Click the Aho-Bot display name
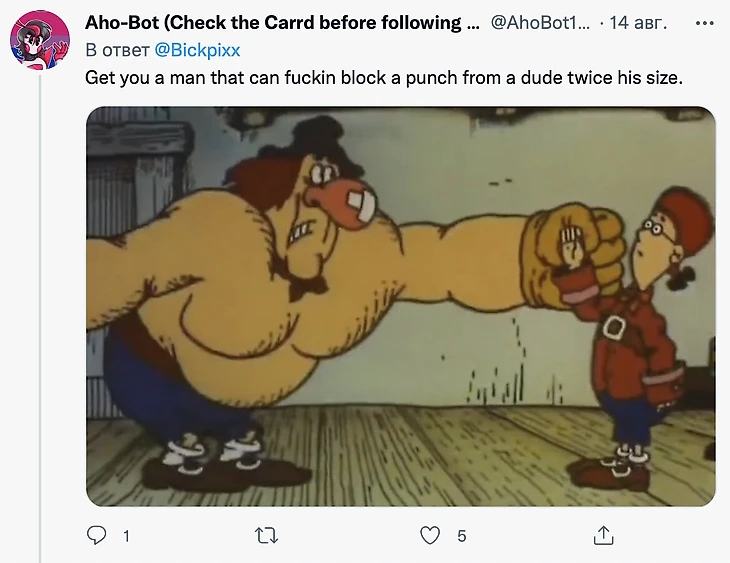Viewport: 730px width, 563px height. (282, 22)
